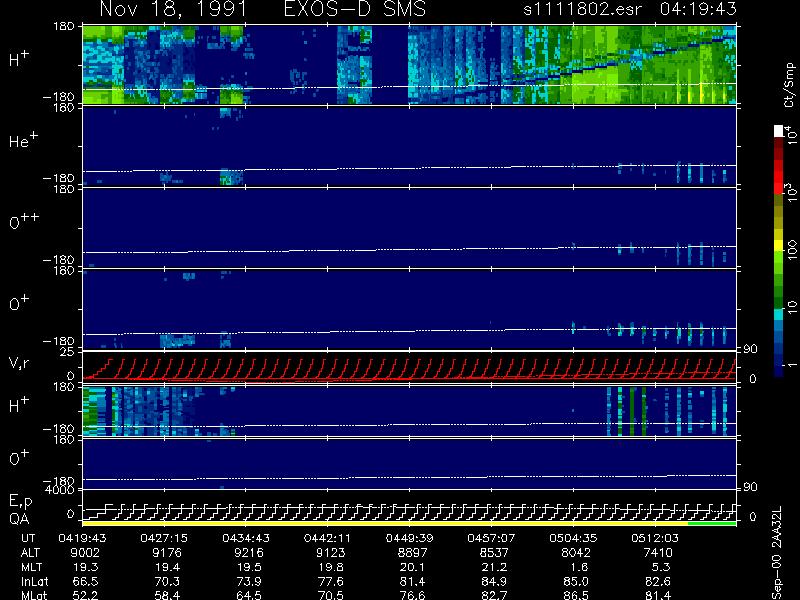Click the 'Ct/Smp' colorbar unit label
The width and height of the screenshot is (800, 600).
790,85
